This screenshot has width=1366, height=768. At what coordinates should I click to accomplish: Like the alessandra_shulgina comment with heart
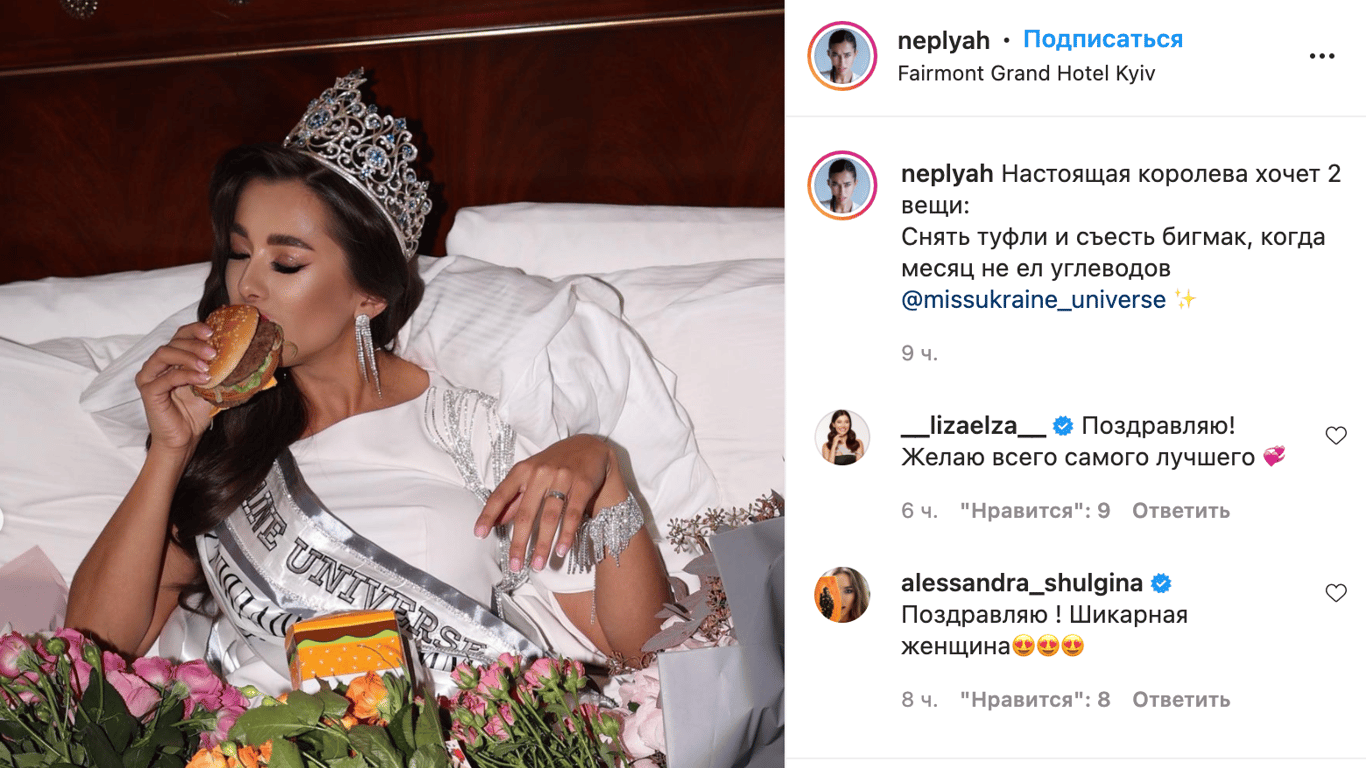pyautogui.click(x=1336, y=593)
